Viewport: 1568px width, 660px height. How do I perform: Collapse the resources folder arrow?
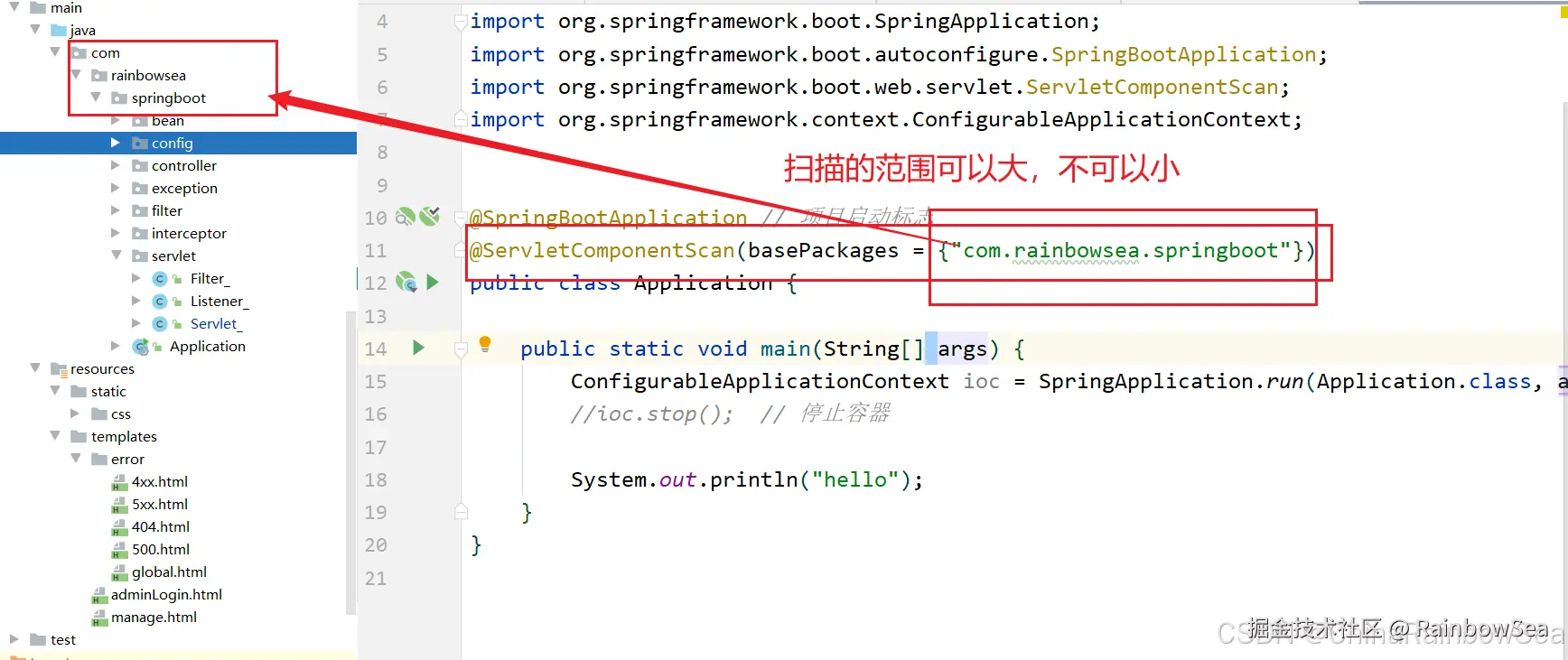[x=35, y=368]
